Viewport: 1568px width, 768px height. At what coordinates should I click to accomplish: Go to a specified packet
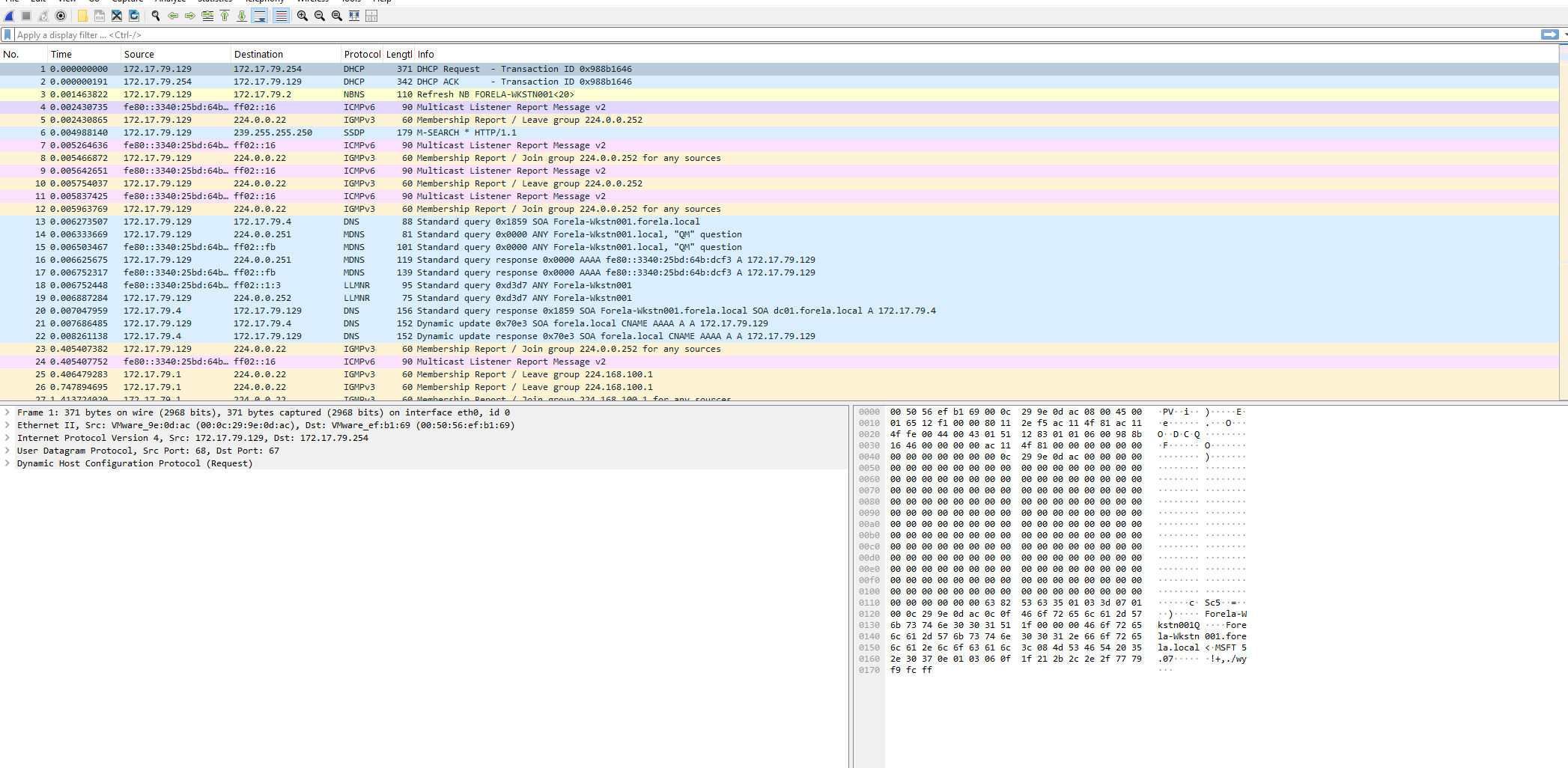[207, 16]
